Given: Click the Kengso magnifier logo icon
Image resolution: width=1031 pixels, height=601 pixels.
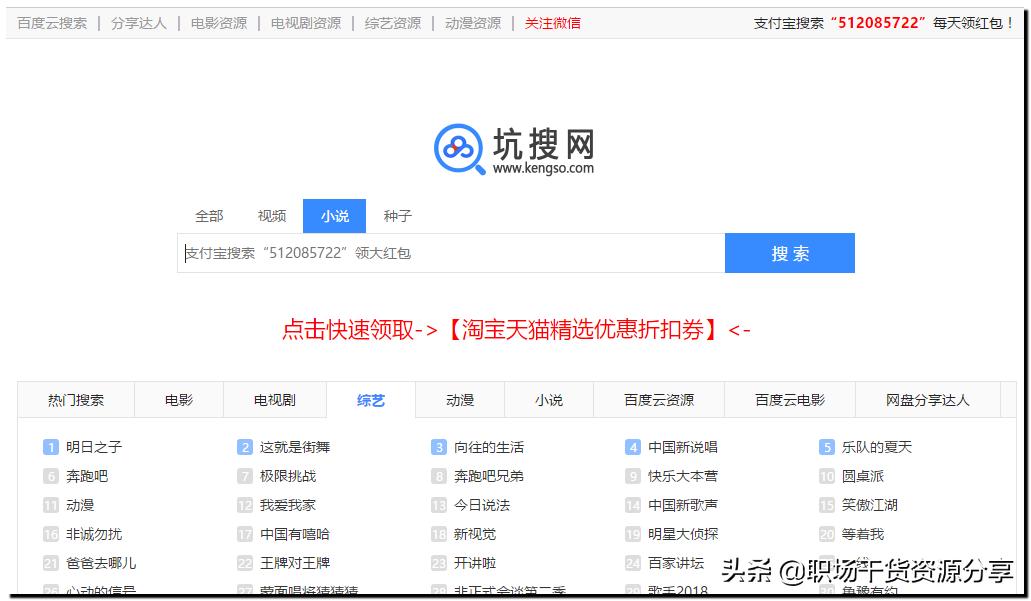Looking at the screenshot, I should pyautogui.click(x=458, y=146).
